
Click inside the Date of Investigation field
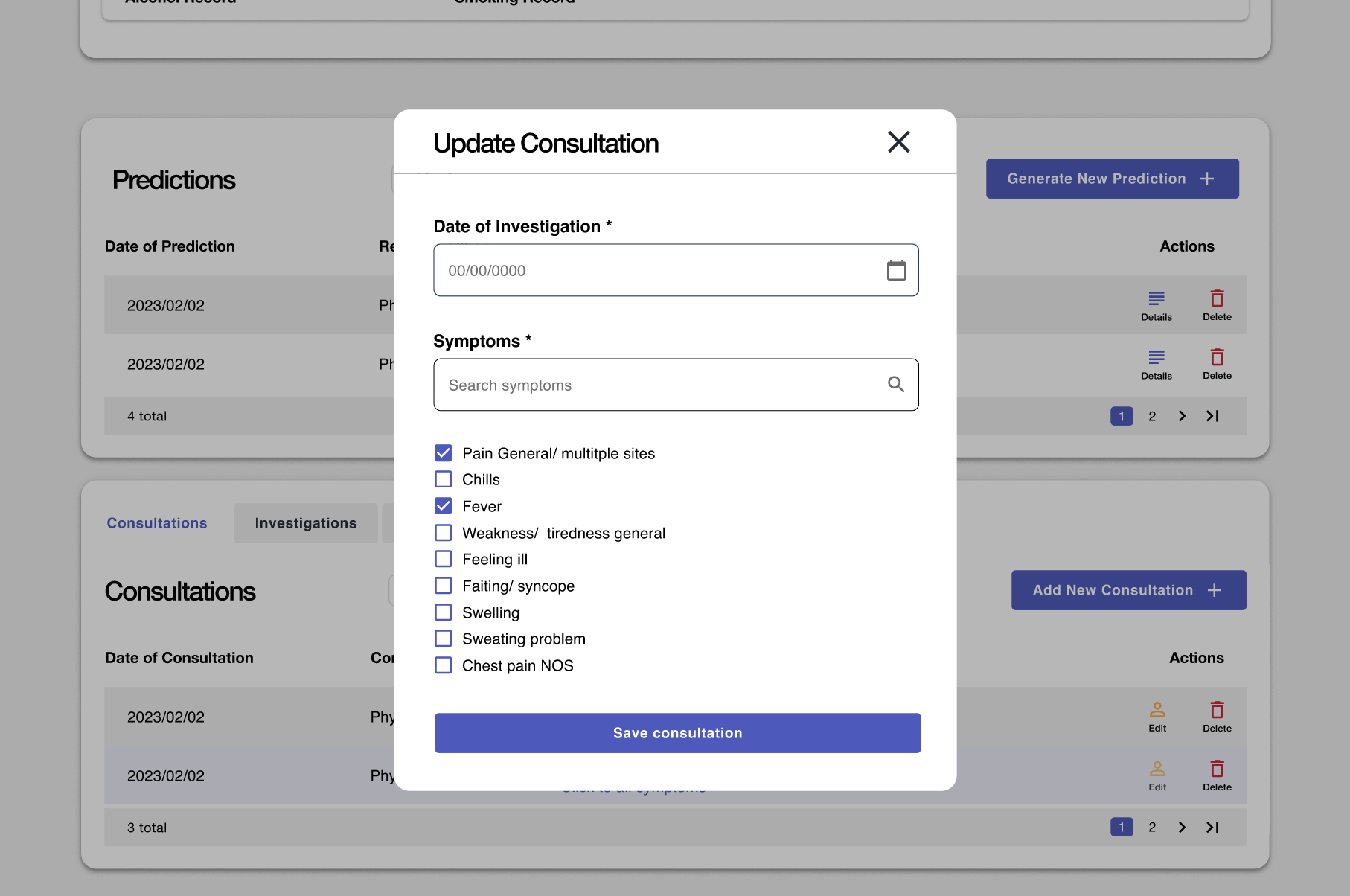[x=655, y=270]
